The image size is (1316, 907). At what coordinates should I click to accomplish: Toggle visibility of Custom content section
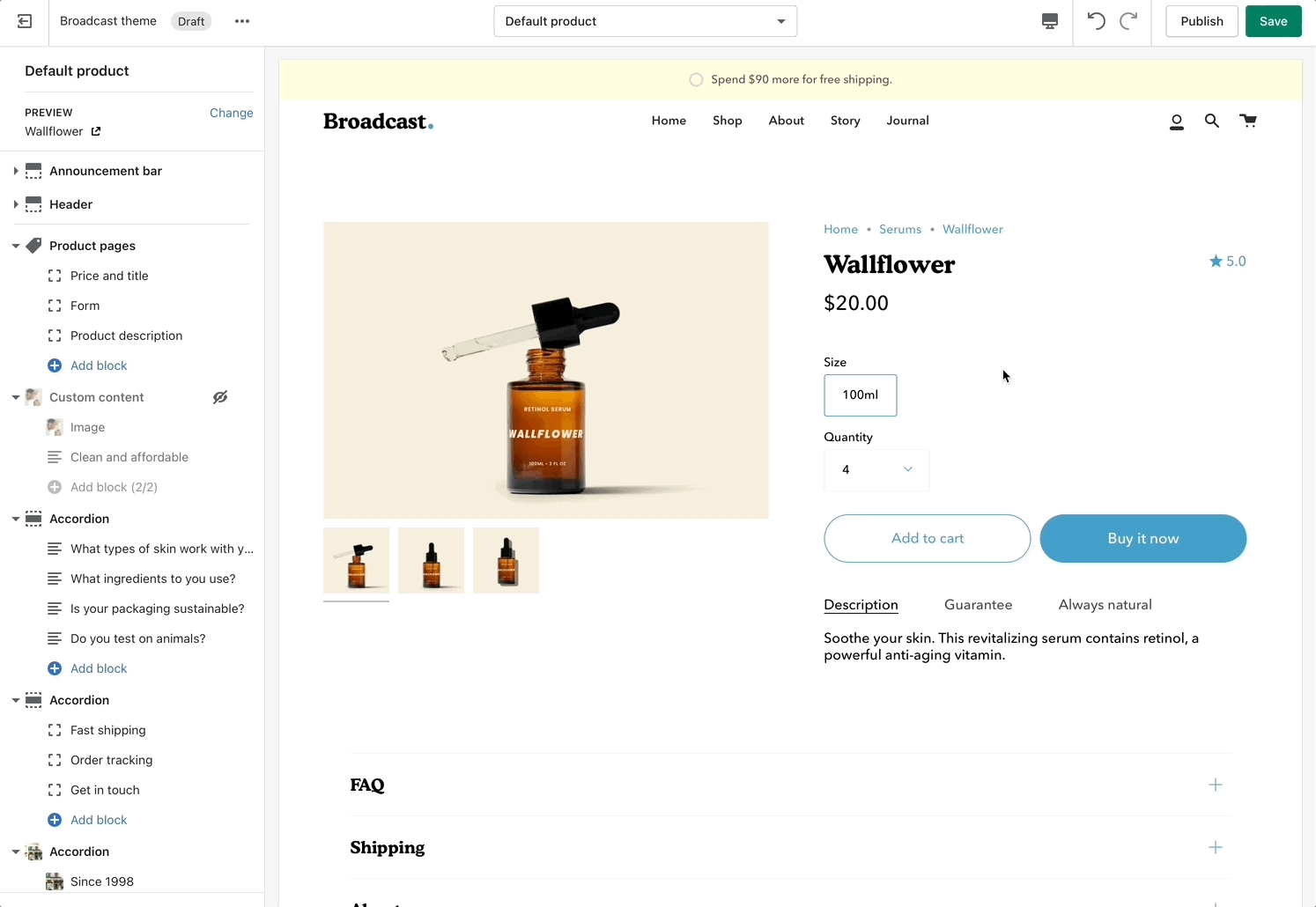(220, 397)
